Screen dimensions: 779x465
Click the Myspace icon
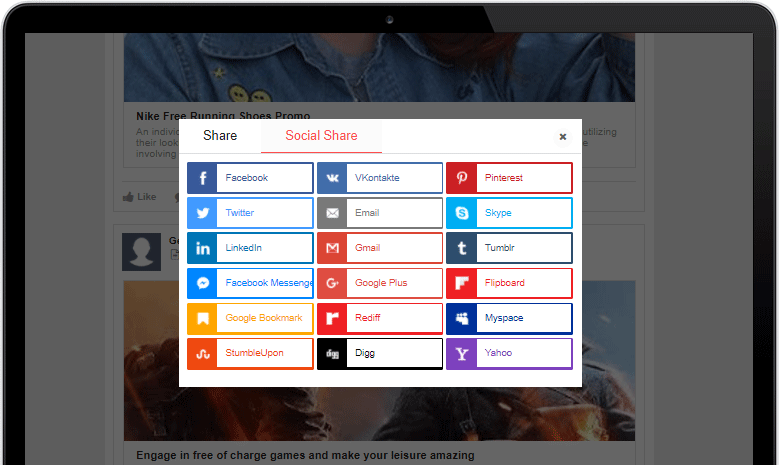coord(462,318)
